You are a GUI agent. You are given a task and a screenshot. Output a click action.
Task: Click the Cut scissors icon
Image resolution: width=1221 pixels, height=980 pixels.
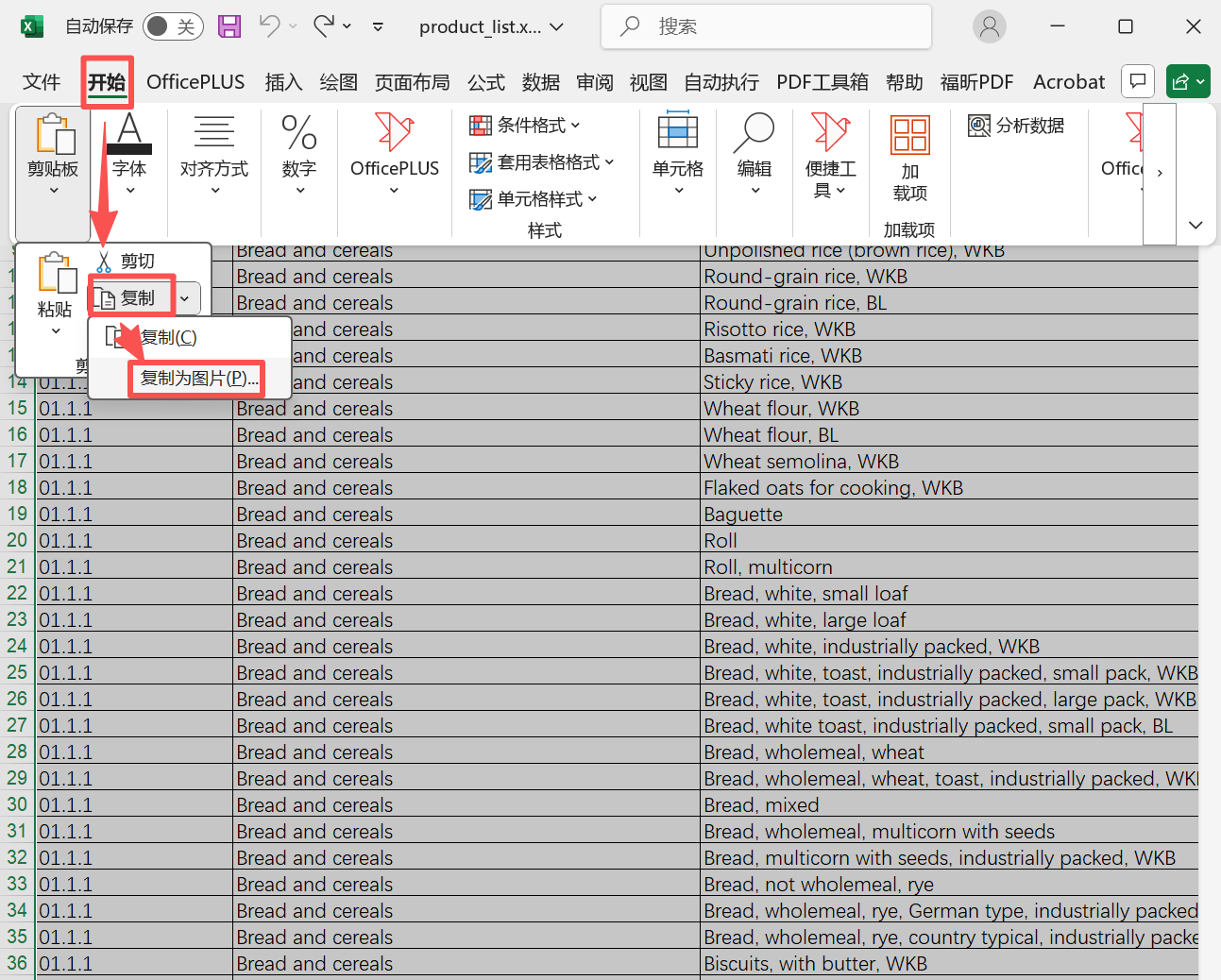[105, 262]
